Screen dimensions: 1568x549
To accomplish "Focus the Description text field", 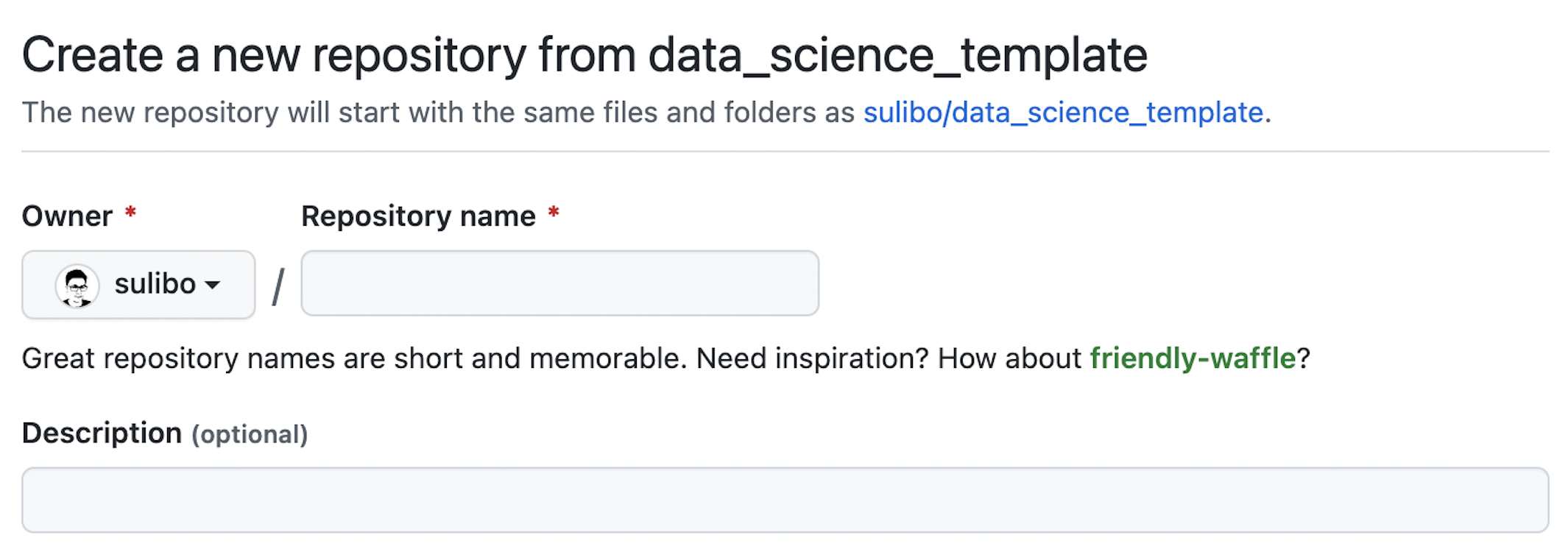I will [785, 500].
